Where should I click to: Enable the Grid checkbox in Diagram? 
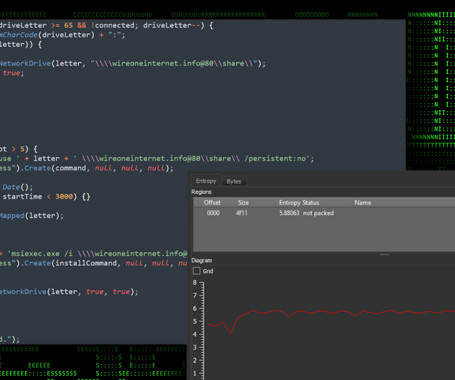pyautogui.click(x=197, y=271)
